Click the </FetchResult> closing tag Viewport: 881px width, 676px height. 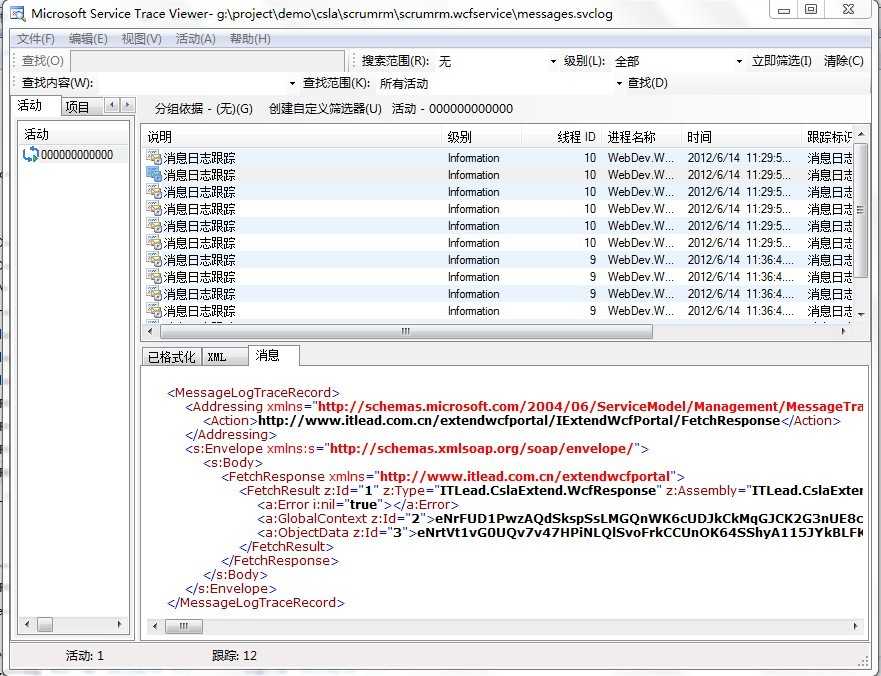coord(287,546)
